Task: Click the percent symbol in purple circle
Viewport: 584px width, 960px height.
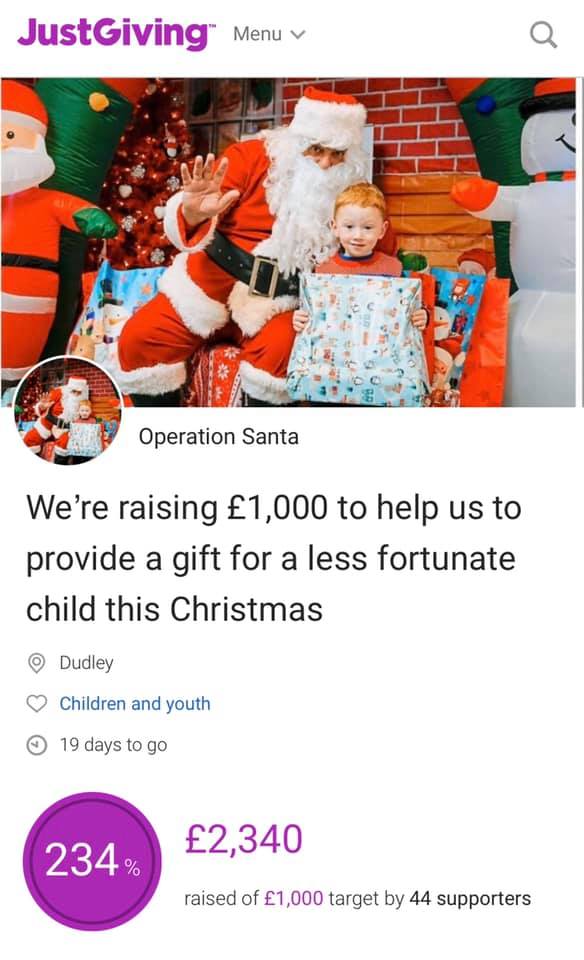Action: (133, 868)
